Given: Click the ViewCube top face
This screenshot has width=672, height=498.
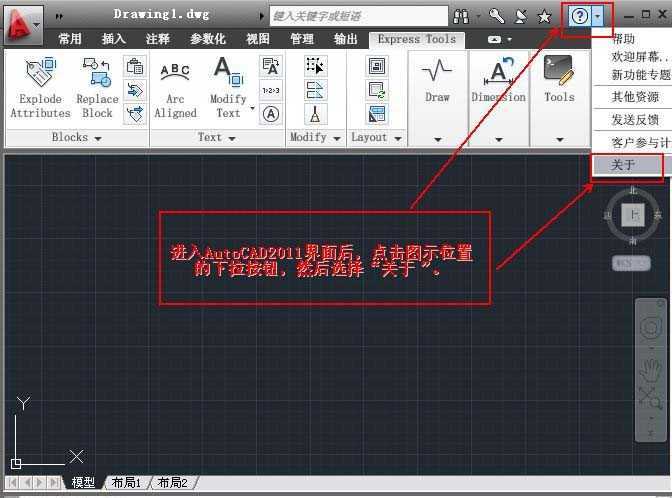Looking at the screenshot, I should 633,215.
